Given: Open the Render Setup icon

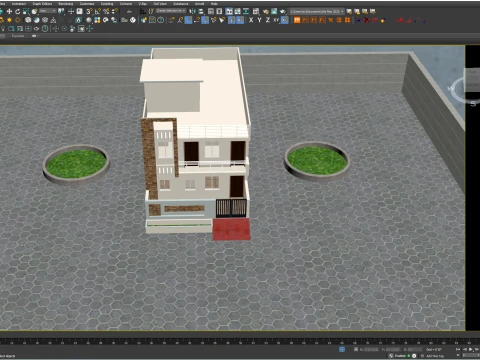Looking at the screenshot, I should (266, 11).
